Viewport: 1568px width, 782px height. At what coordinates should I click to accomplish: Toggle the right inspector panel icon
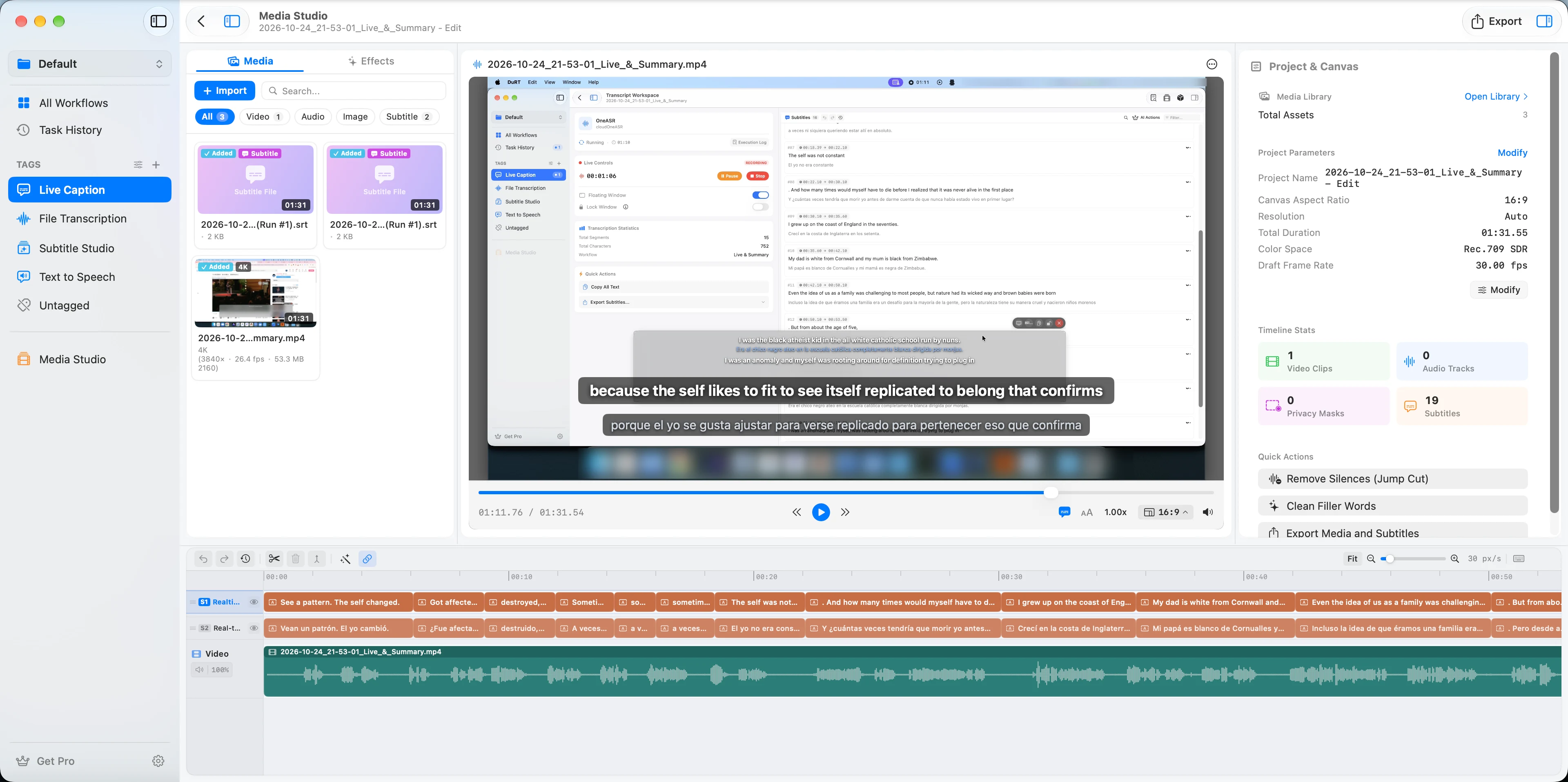(1544, 21)
